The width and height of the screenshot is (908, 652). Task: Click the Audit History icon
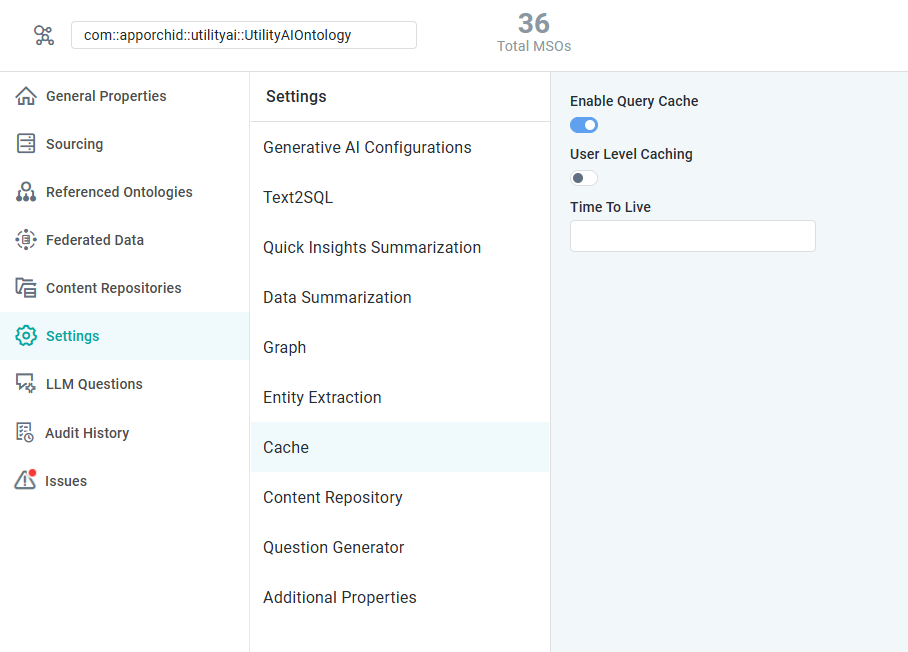tap(26, 433)
